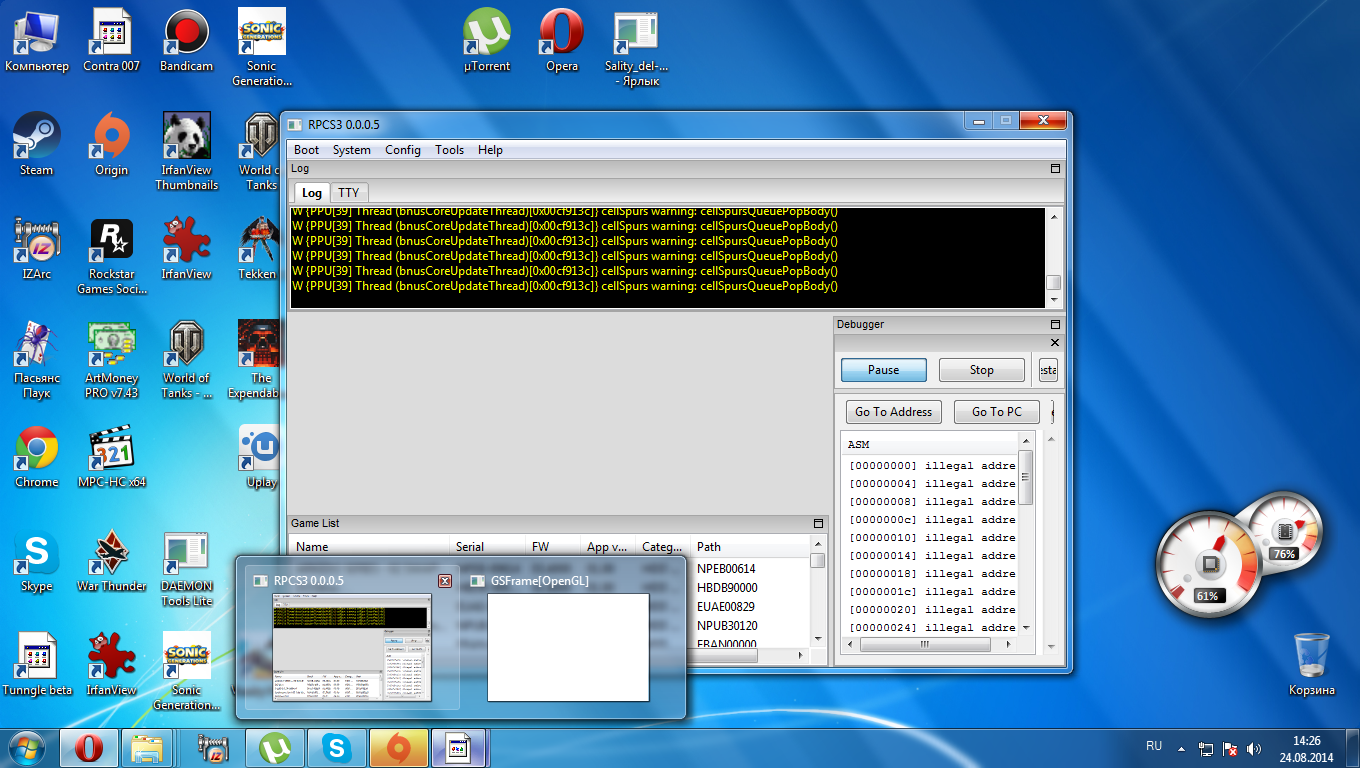
Task: Float the Debugger panel via dock button
Action: [1055, 325]
